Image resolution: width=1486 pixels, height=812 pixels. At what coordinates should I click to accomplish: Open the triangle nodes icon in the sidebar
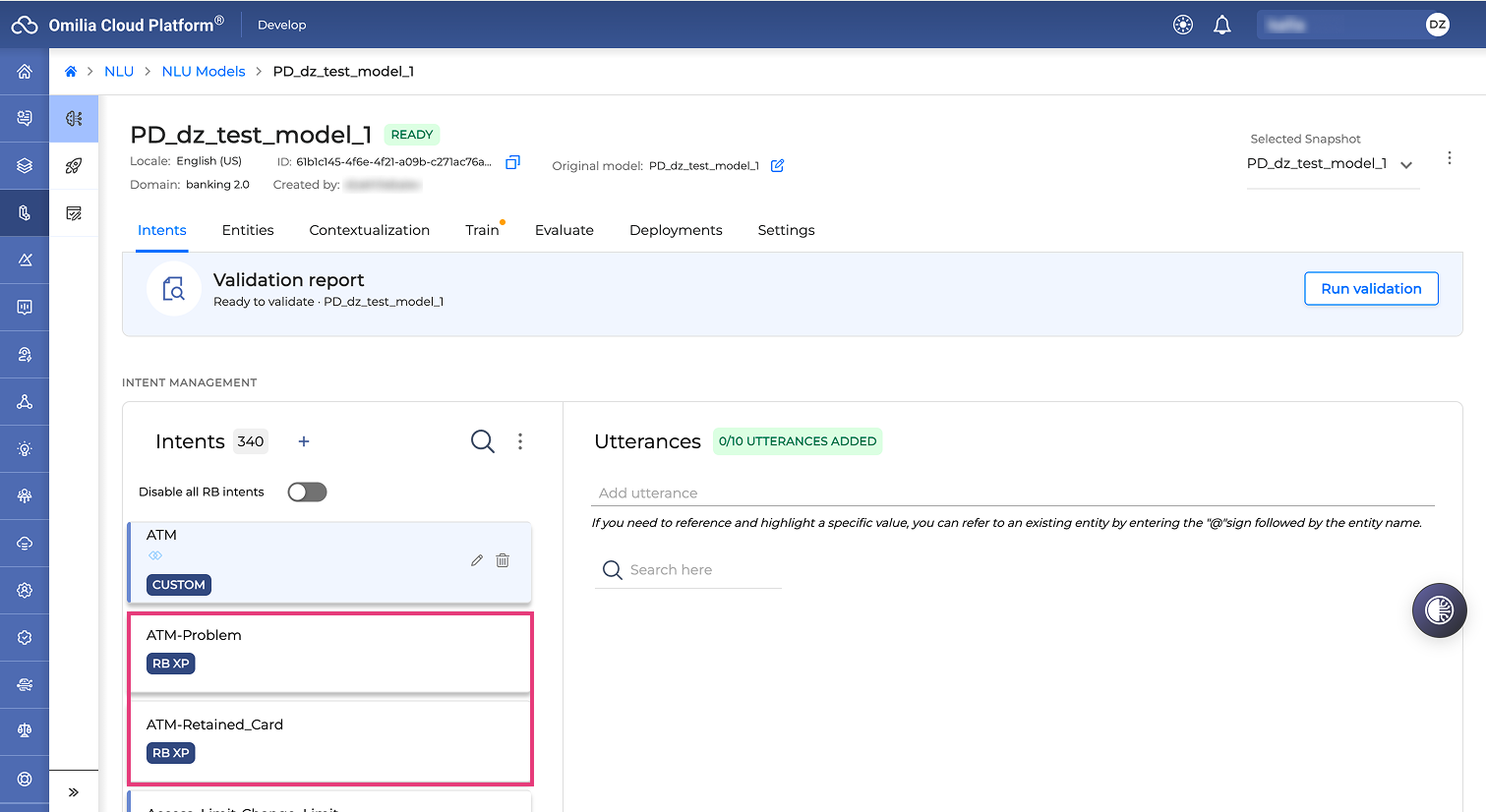[25, 402]
